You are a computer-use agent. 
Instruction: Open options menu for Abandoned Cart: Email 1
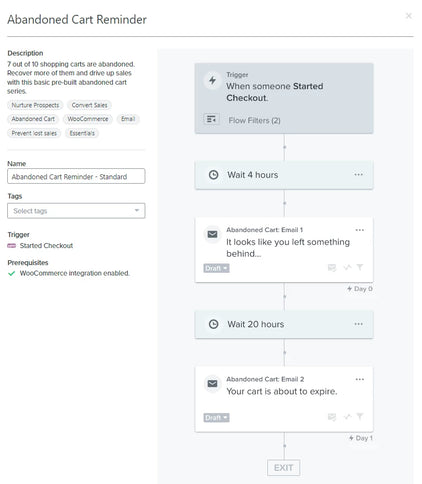[x=360, y=230]
